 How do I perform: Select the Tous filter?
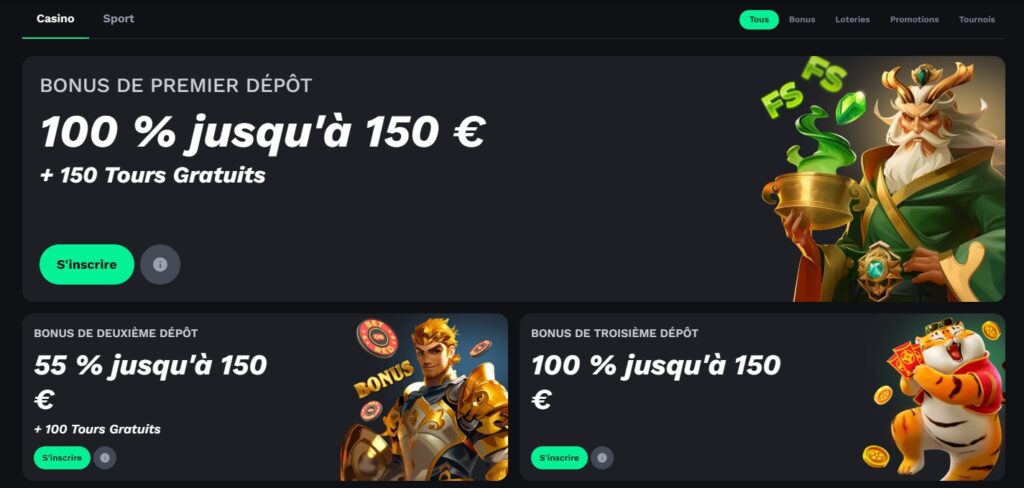(759, 20)
